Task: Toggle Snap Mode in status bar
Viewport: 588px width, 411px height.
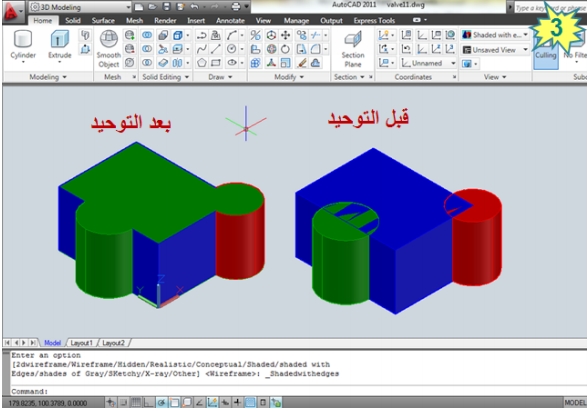Action: pyautogui.click(x=123, y=403)
